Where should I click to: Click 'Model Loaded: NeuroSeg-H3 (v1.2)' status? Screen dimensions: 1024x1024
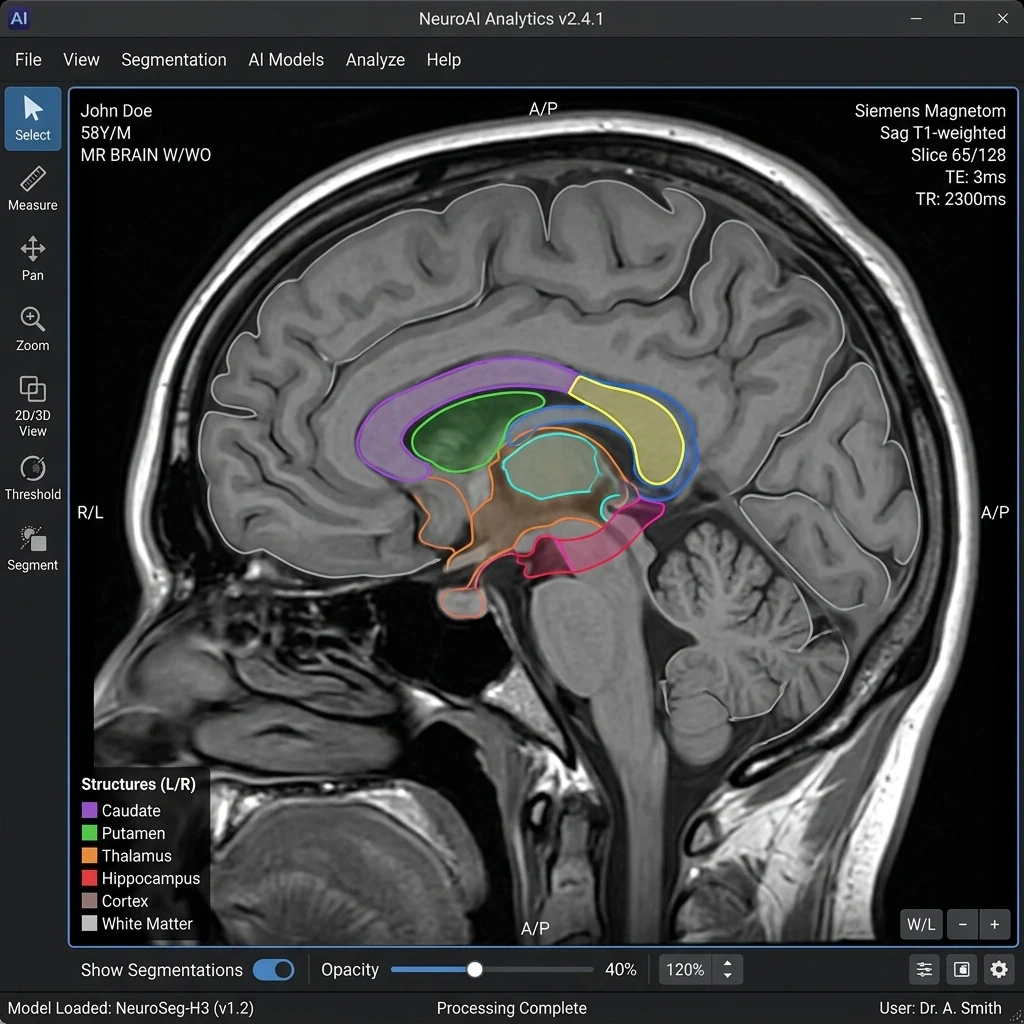point(131,1008)
